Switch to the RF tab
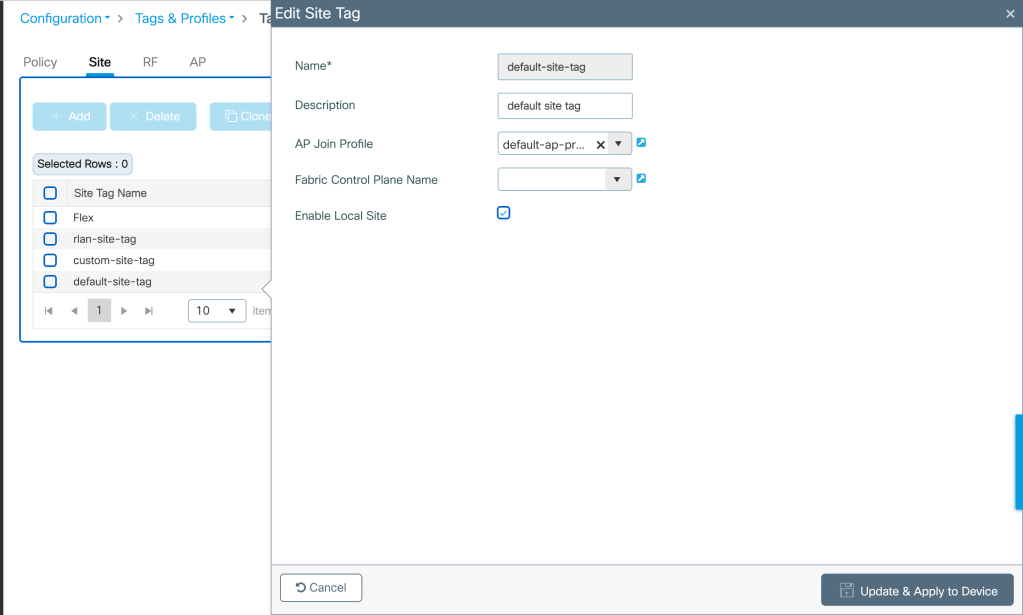 click(x=150, y=62)
